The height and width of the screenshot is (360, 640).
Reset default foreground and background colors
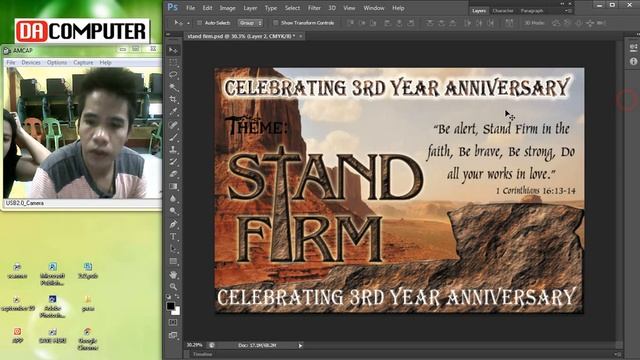(x=169, y=297)
